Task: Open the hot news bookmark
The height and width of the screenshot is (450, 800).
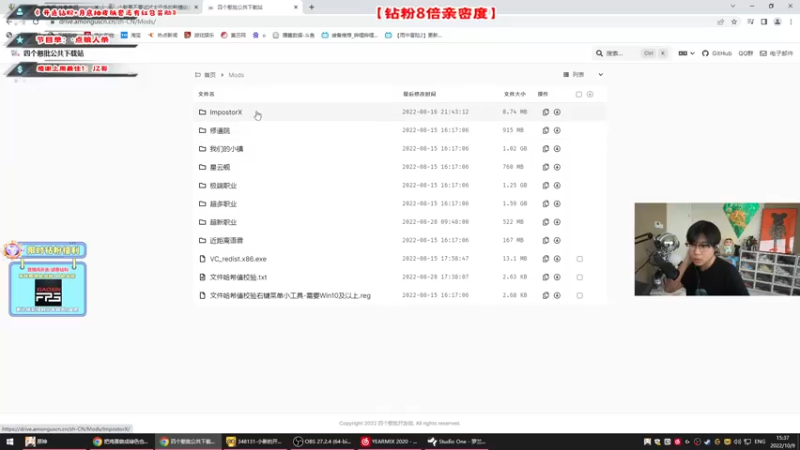Action: click(x=163, y=35)
